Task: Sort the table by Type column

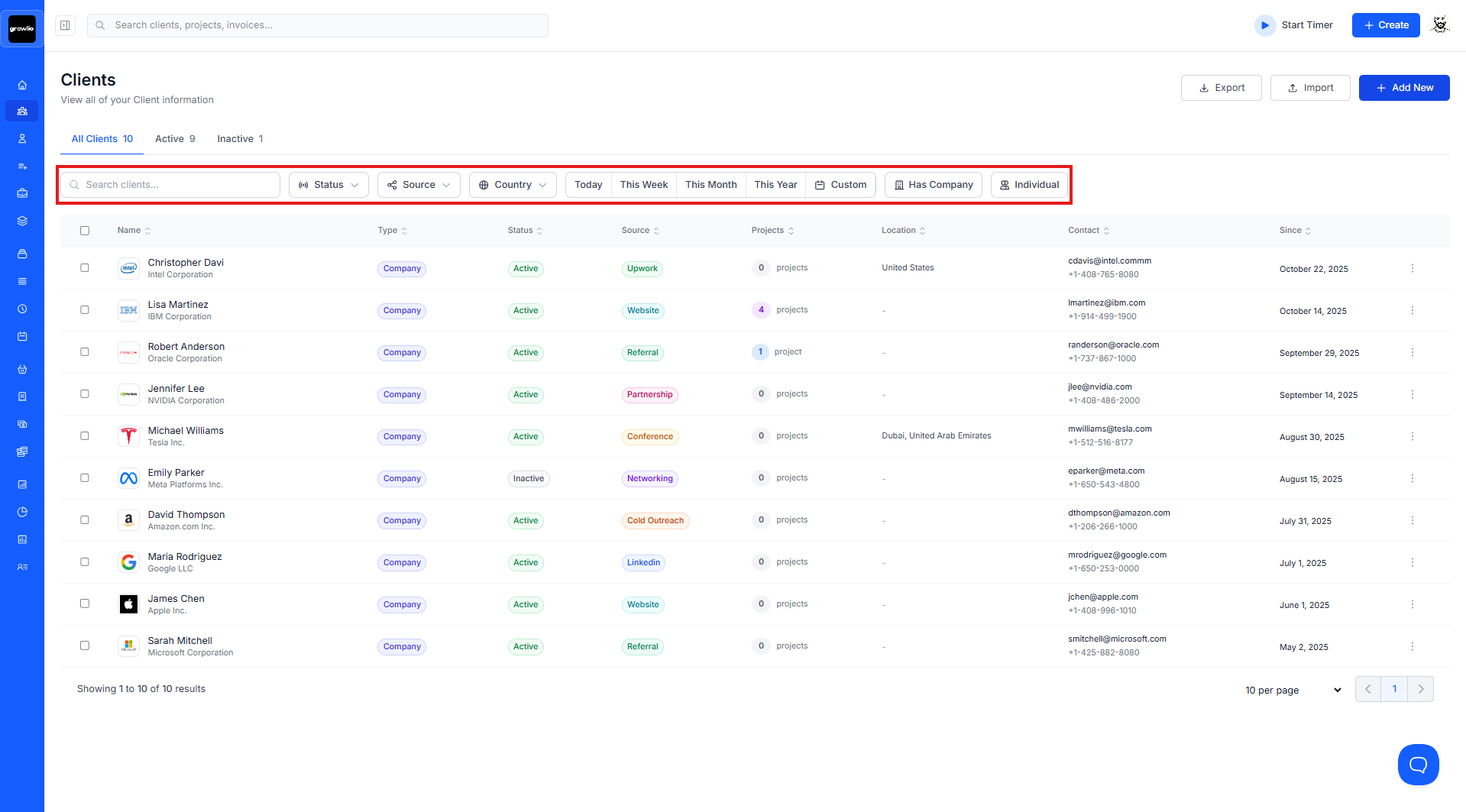Action: 393,231
